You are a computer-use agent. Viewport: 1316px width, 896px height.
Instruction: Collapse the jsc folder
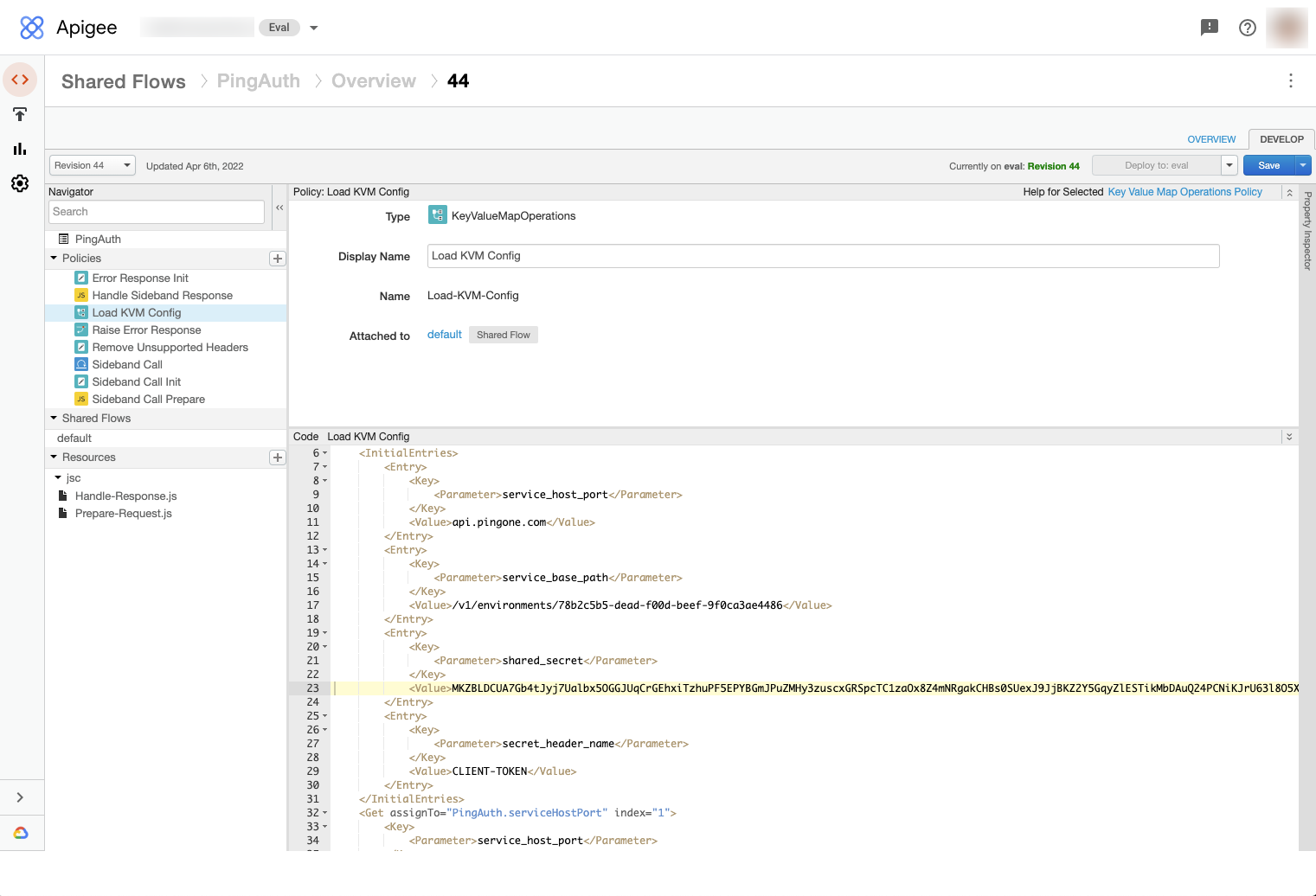pyautogui.click(x=58, y=478)
